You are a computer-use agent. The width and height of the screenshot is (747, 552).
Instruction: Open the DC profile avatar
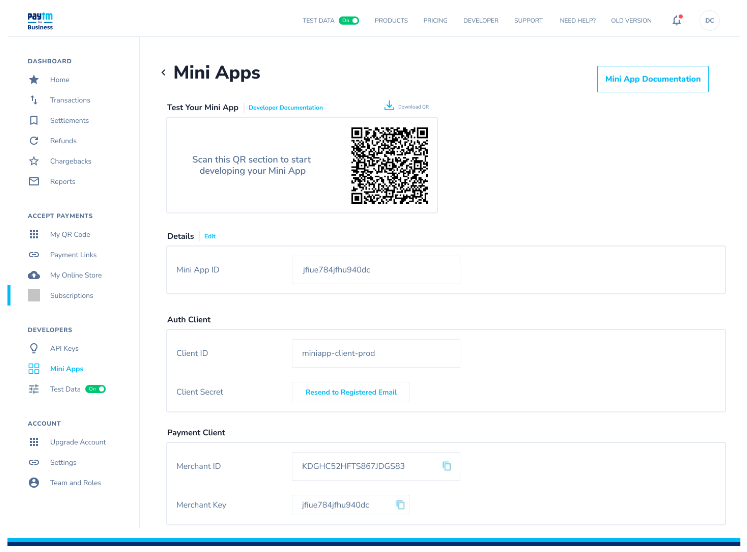(709, 20)
